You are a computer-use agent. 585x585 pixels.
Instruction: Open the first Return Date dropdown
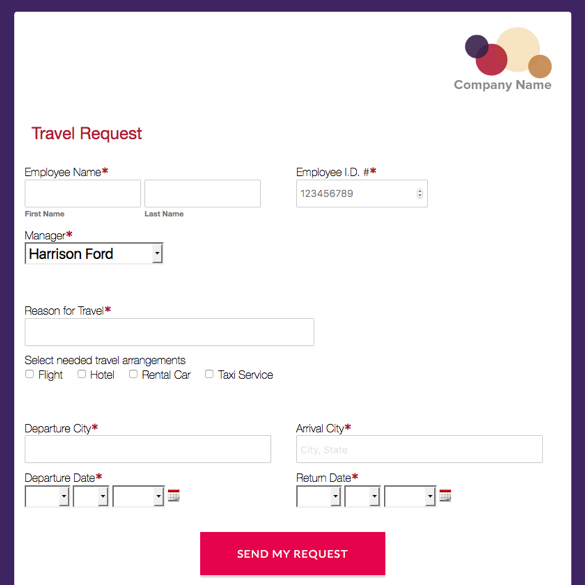[319, 496]
